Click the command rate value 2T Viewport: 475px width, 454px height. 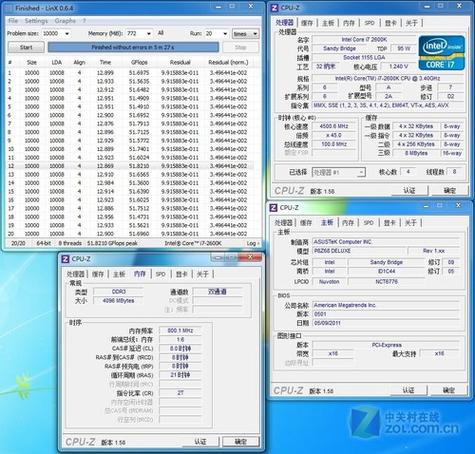180,393
